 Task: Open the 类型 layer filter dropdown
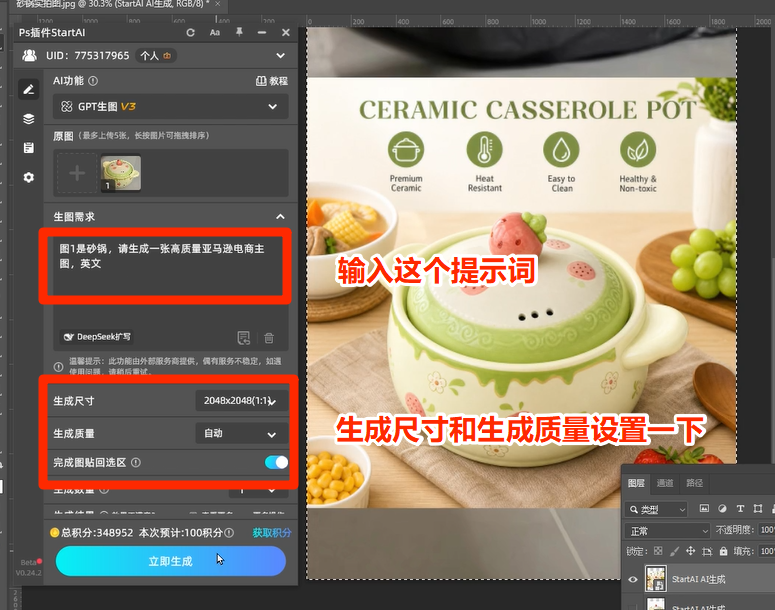click(657, 509)
